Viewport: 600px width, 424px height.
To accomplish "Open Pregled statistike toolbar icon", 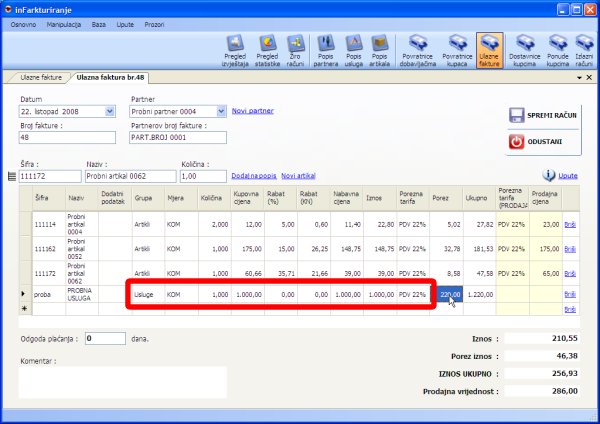I will pyautogui.click(x=267, y=48).
